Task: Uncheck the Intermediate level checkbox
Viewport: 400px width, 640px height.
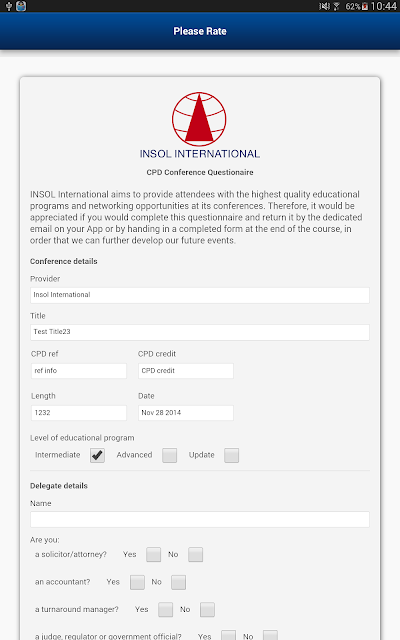Action: (x=97, y=455)
